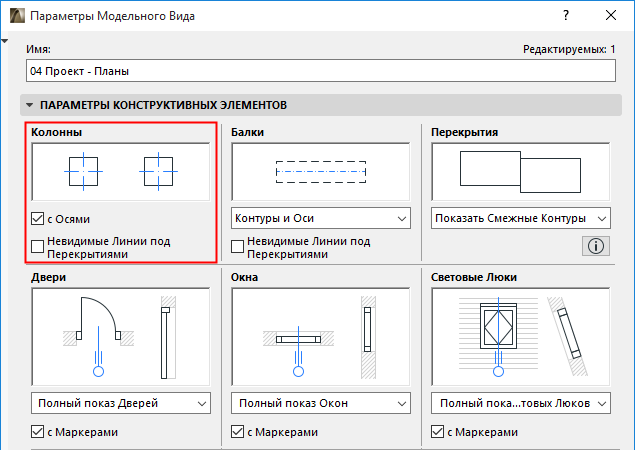This screenshot has height=450, width=635.
Task: Click the Двери preview image
Action: click(121, 337)
